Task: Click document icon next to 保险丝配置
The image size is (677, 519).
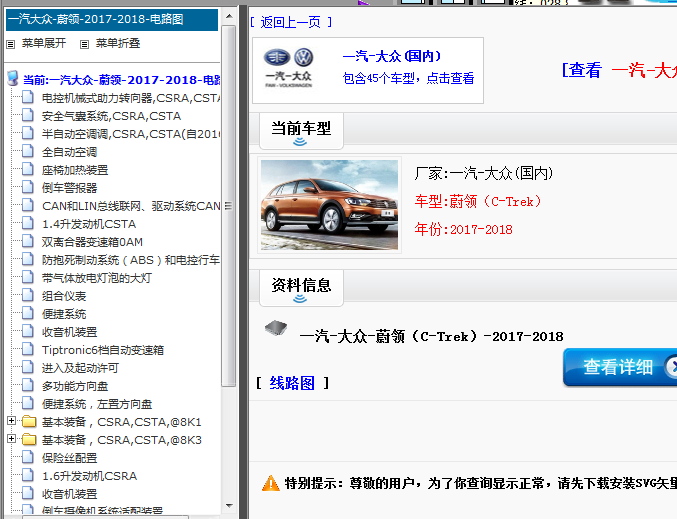Action: point(28,457)
